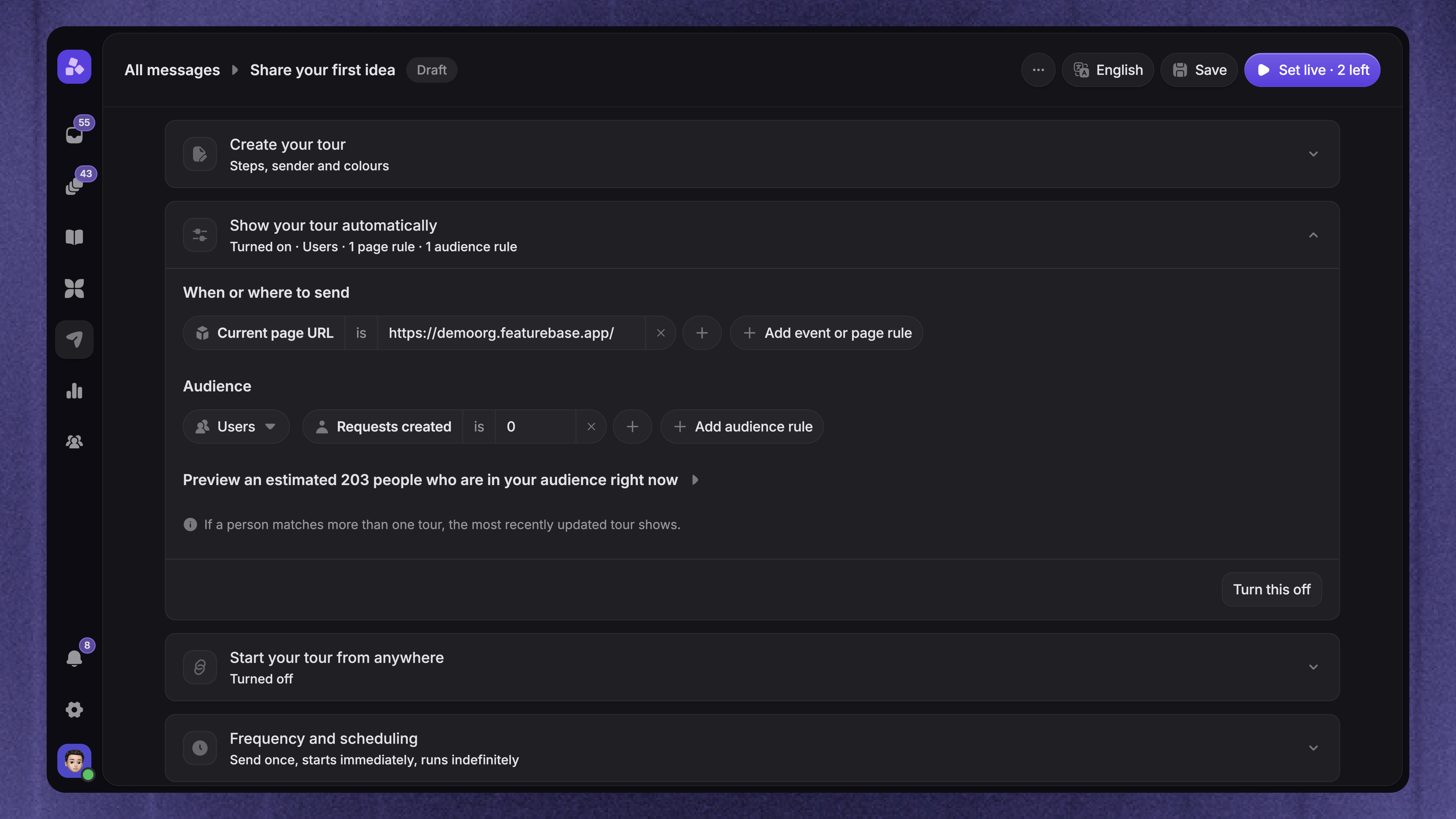Open the three-dot more options menu

click(x=1038, y=70)
